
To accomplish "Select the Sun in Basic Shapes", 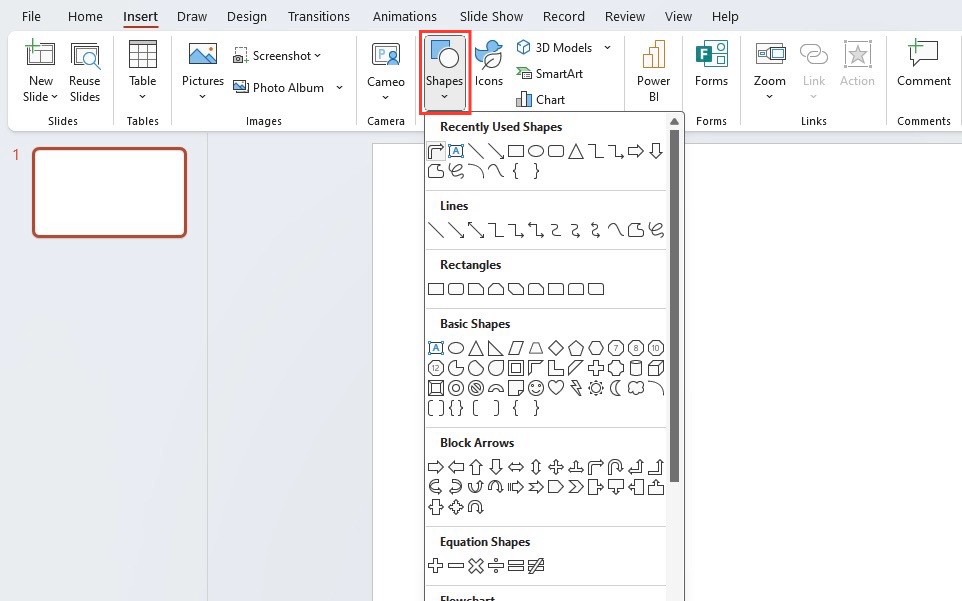I will (596, 388).
